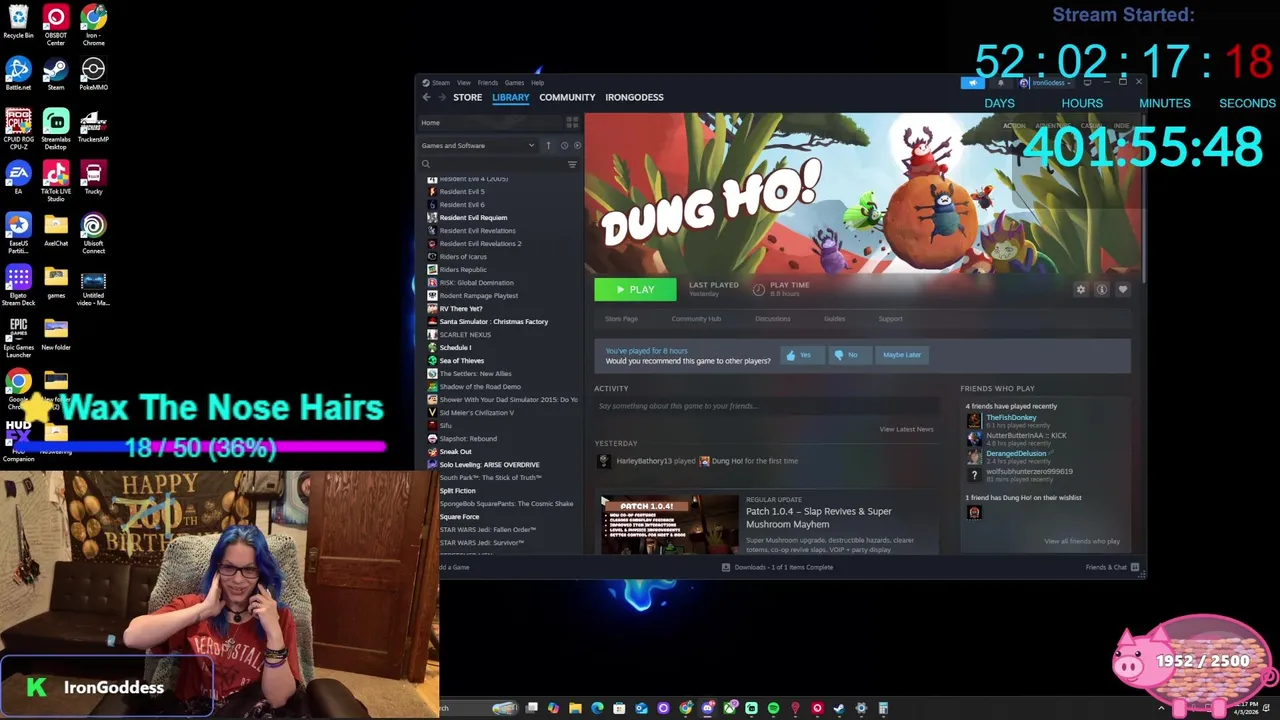Click View Latest News link
This screenshot has height=720, width=1280.
pyautogui.click(x=906, y=429)
